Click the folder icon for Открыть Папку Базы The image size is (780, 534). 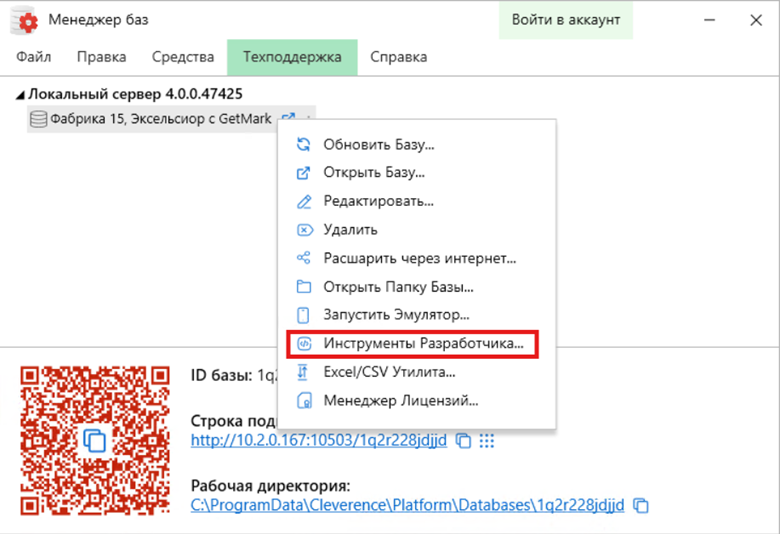(303, 287)
